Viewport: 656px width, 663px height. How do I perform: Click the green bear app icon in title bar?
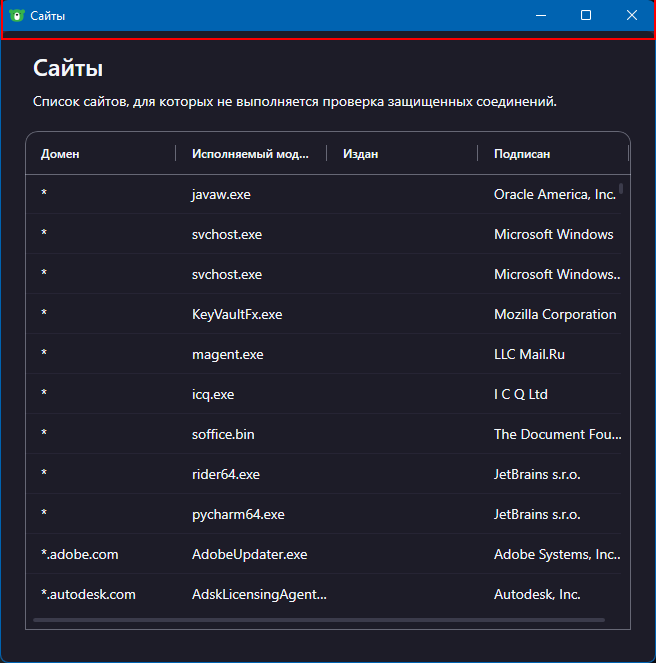tap(17, 16)
